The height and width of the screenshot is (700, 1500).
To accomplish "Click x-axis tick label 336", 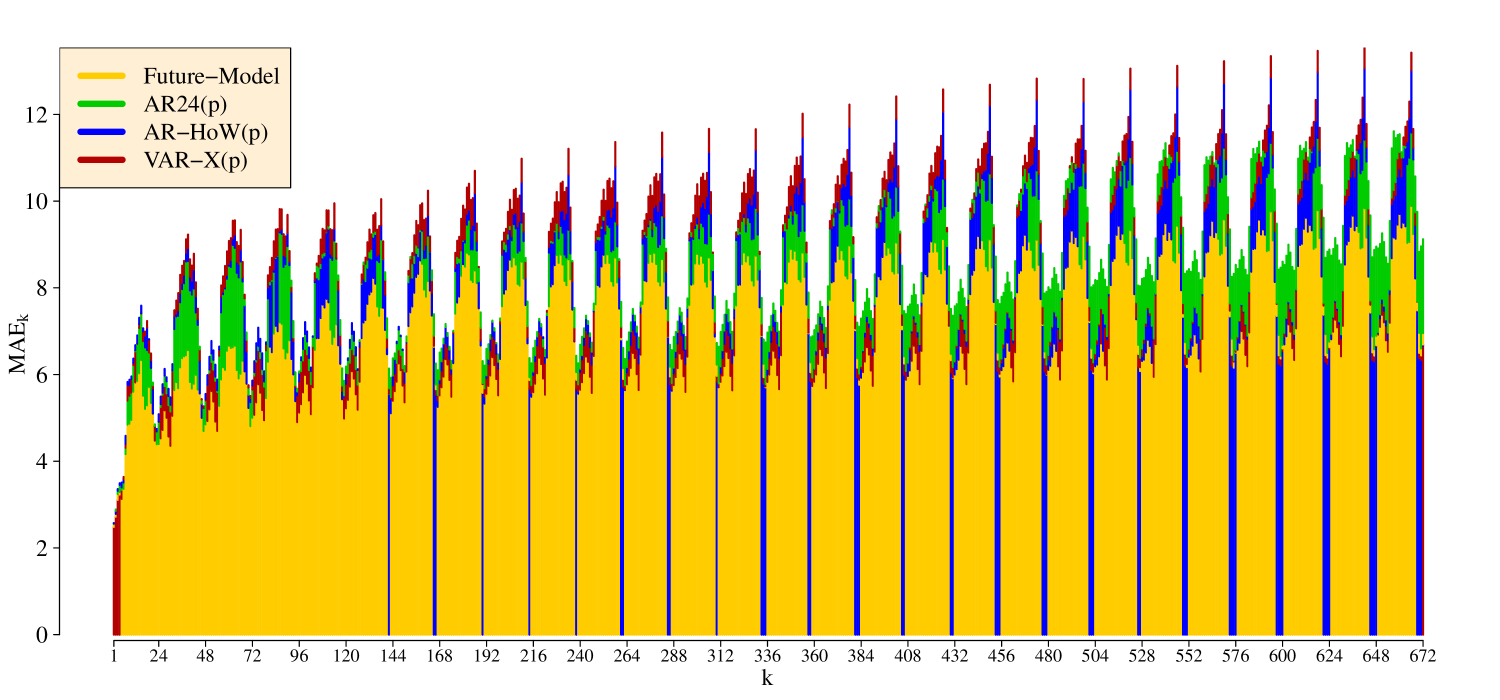I will (x=767, y=656).
